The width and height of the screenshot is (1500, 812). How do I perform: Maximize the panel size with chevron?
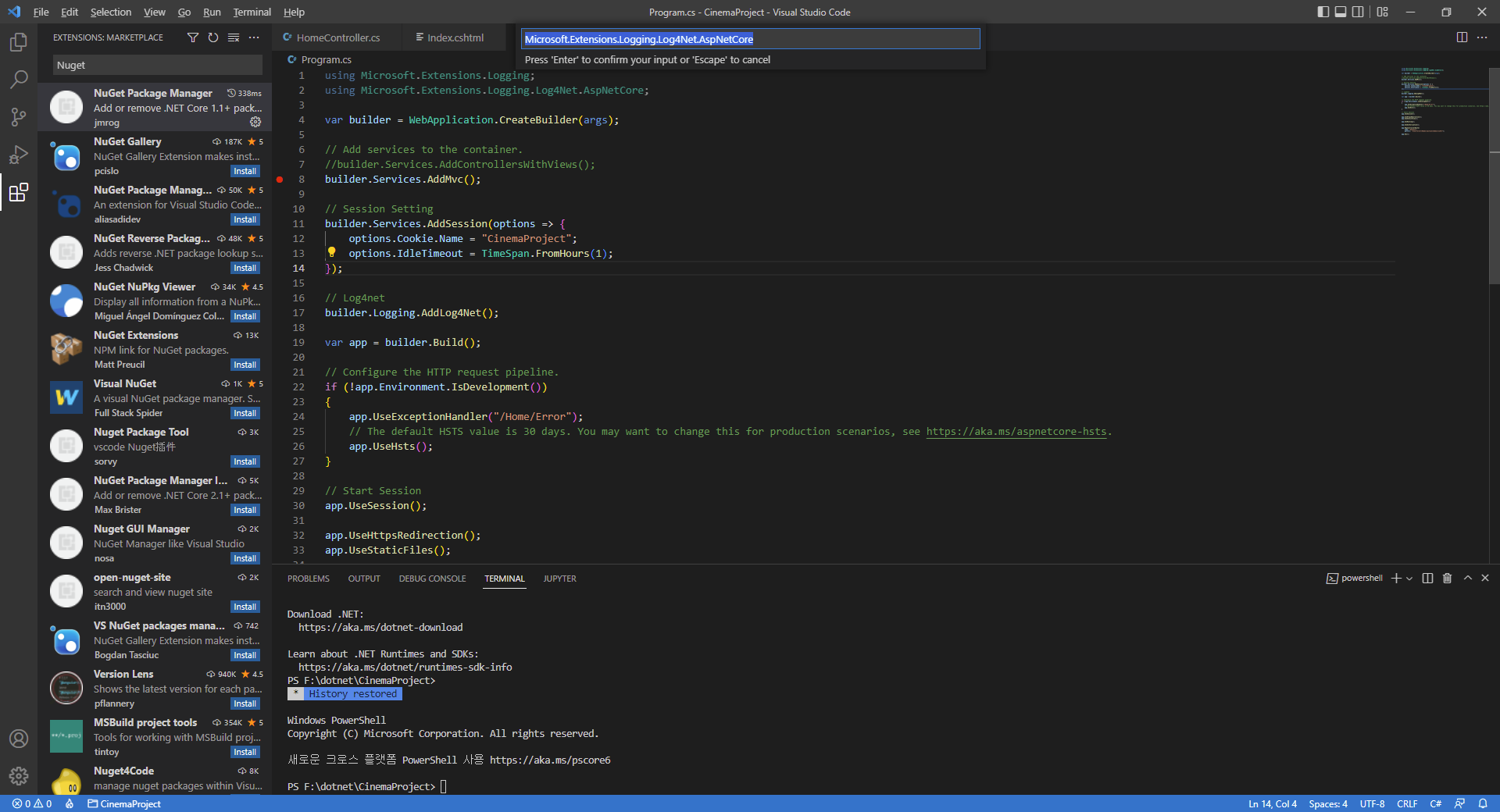pyautogui.click(x=1468, y=579)
